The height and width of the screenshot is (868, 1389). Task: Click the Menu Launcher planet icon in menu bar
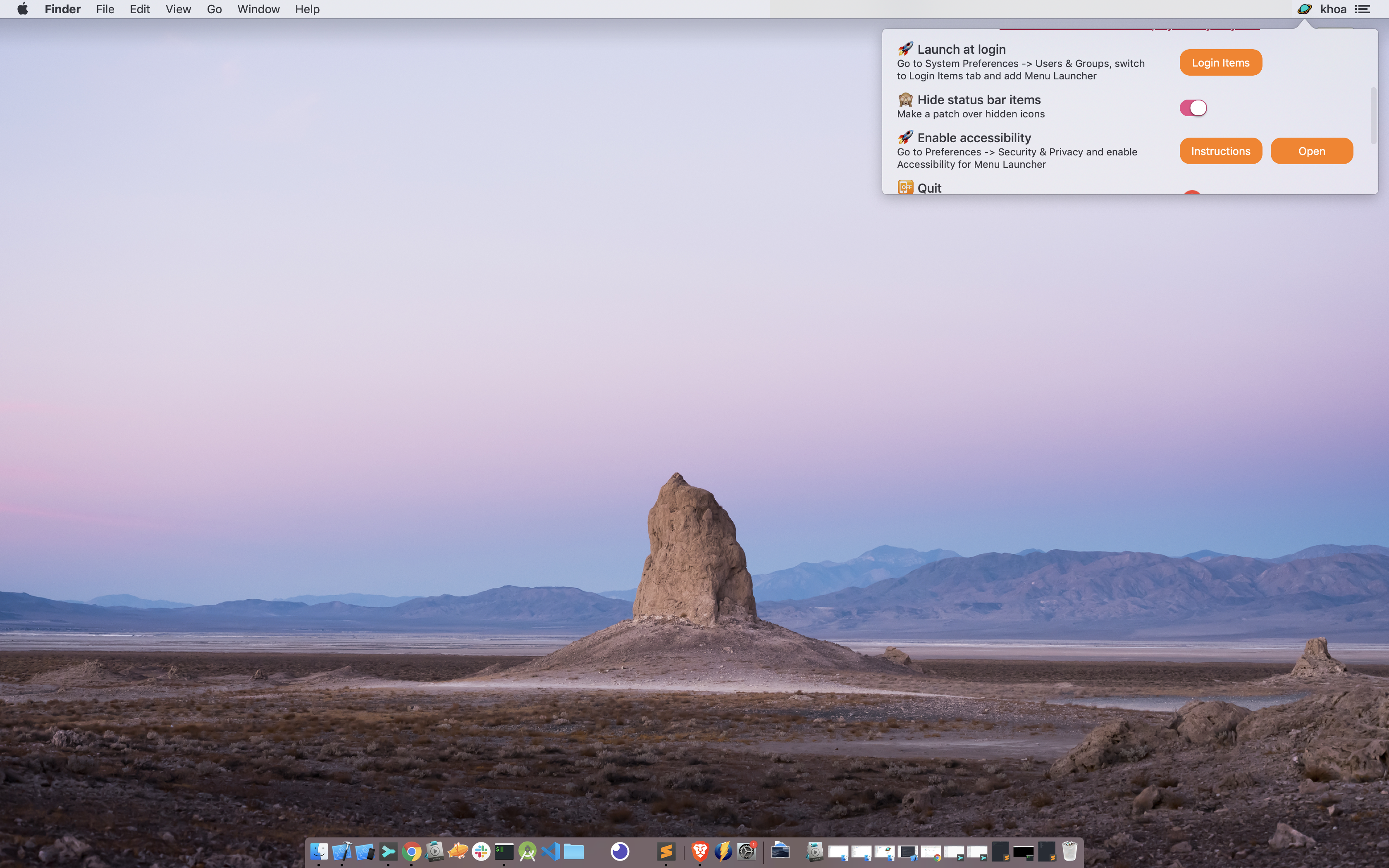pos(1304,9)
